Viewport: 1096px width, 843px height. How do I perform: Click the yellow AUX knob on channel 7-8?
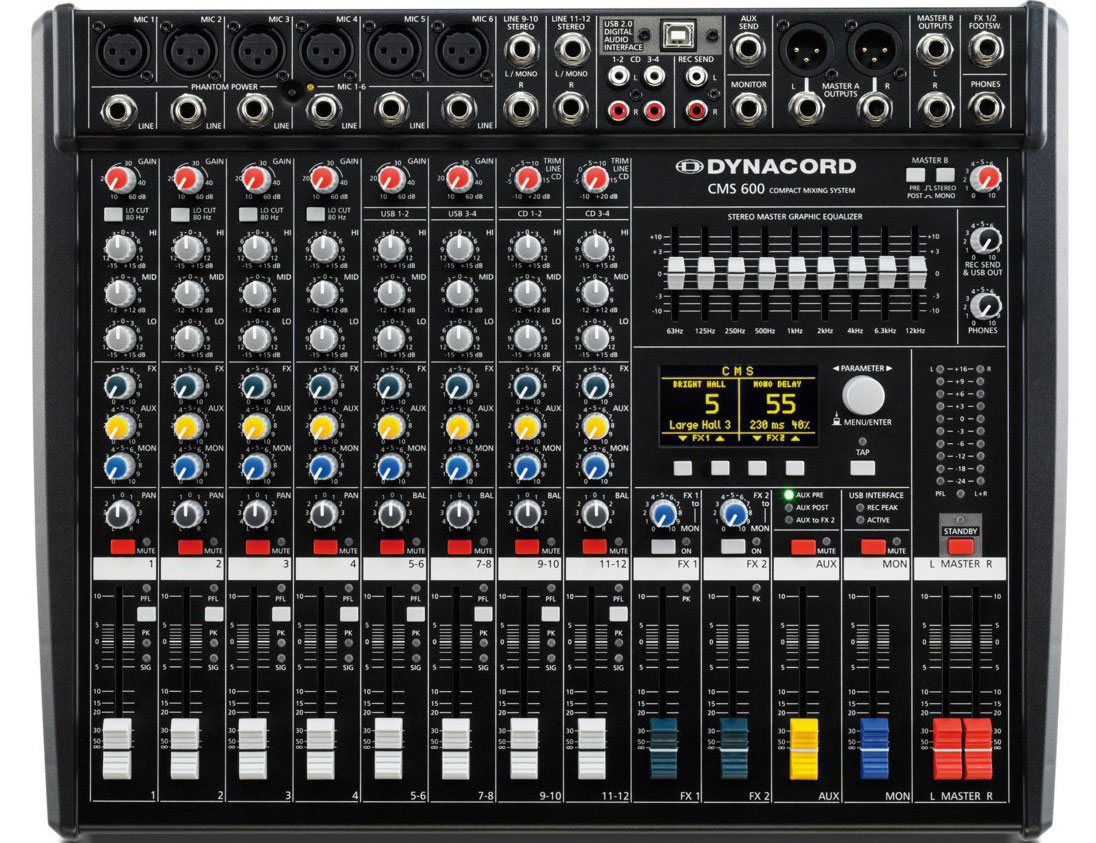click(459, 426)
